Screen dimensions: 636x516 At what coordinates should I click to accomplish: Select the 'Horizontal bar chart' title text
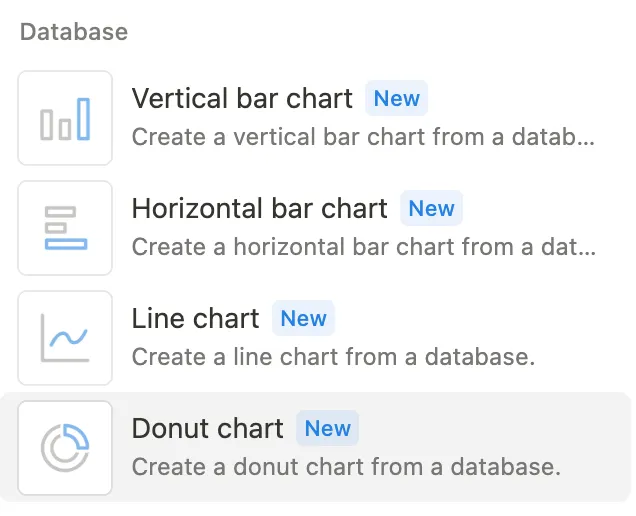coord(259,209)
